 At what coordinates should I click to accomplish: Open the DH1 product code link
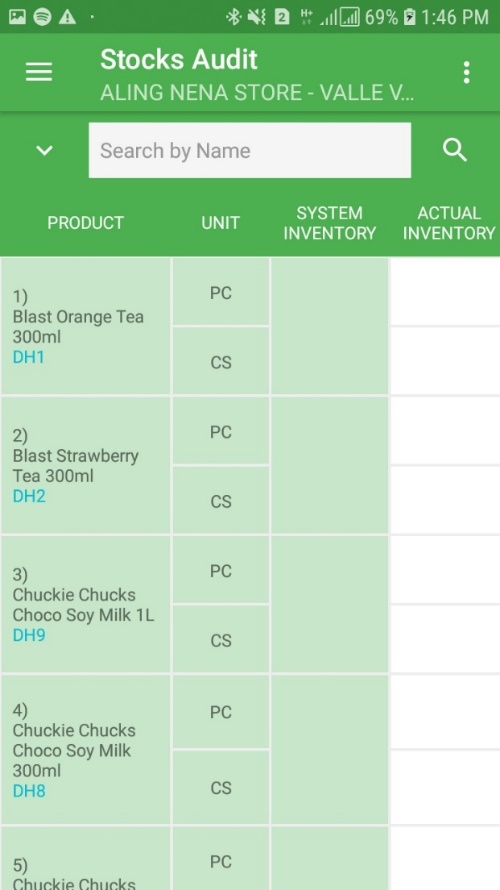pyautogui.click(x=28, y=357)
